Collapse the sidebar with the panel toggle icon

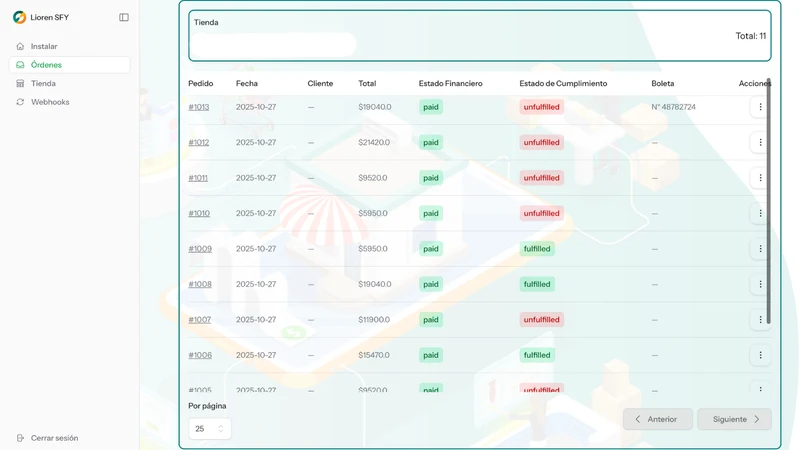click(124, 17)
